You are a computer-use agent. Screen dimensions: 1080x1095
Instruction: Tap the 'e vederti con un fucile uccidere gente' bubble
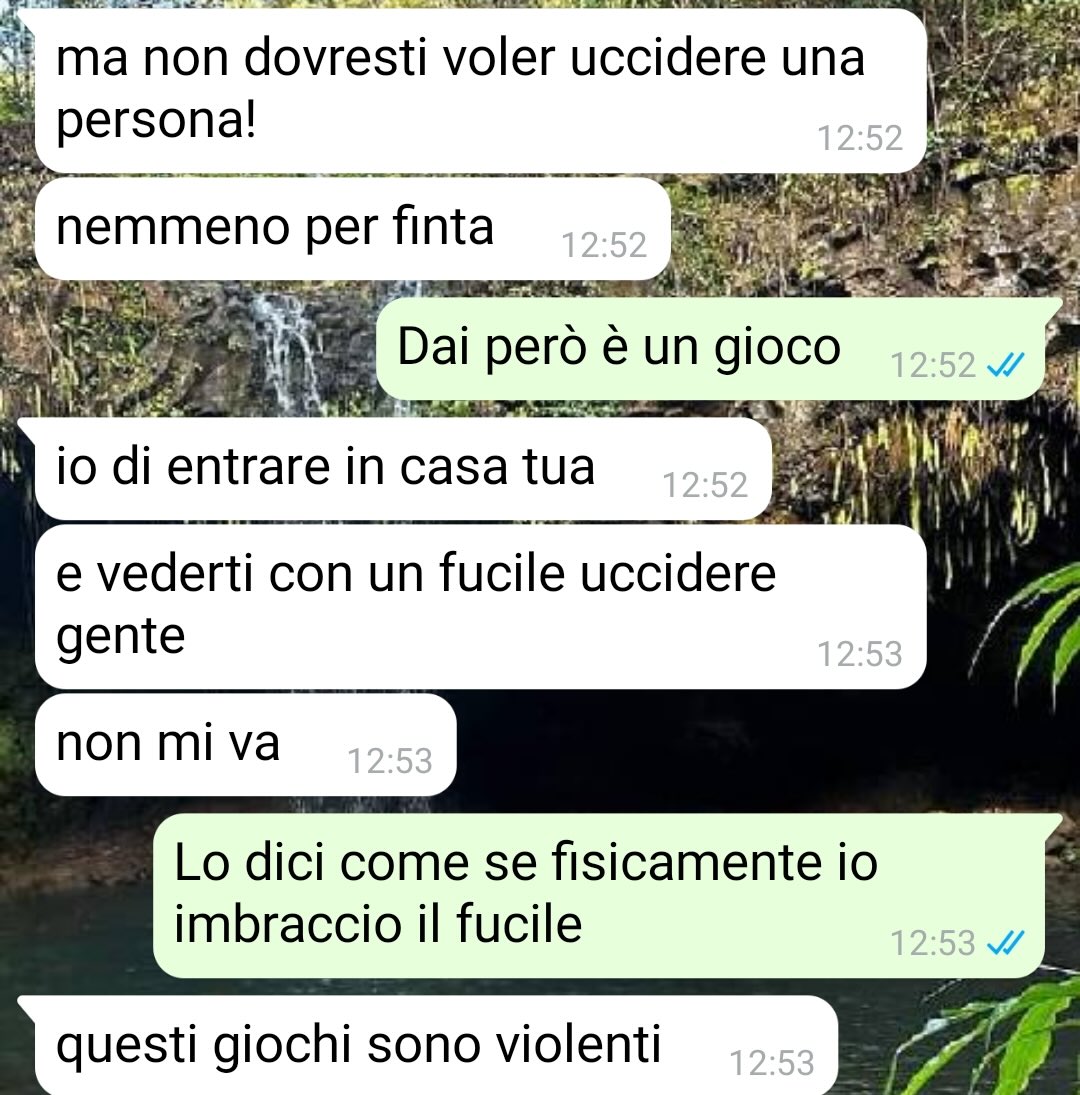point(480,607)
